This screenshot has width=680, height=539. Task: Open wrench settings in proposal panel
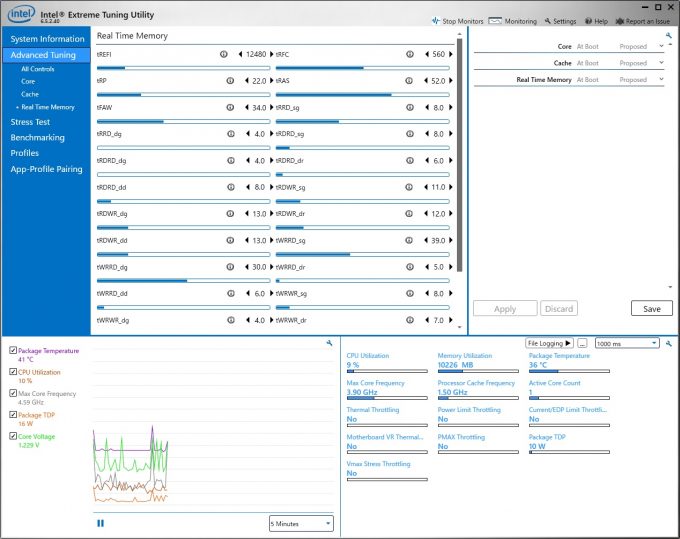669,36
